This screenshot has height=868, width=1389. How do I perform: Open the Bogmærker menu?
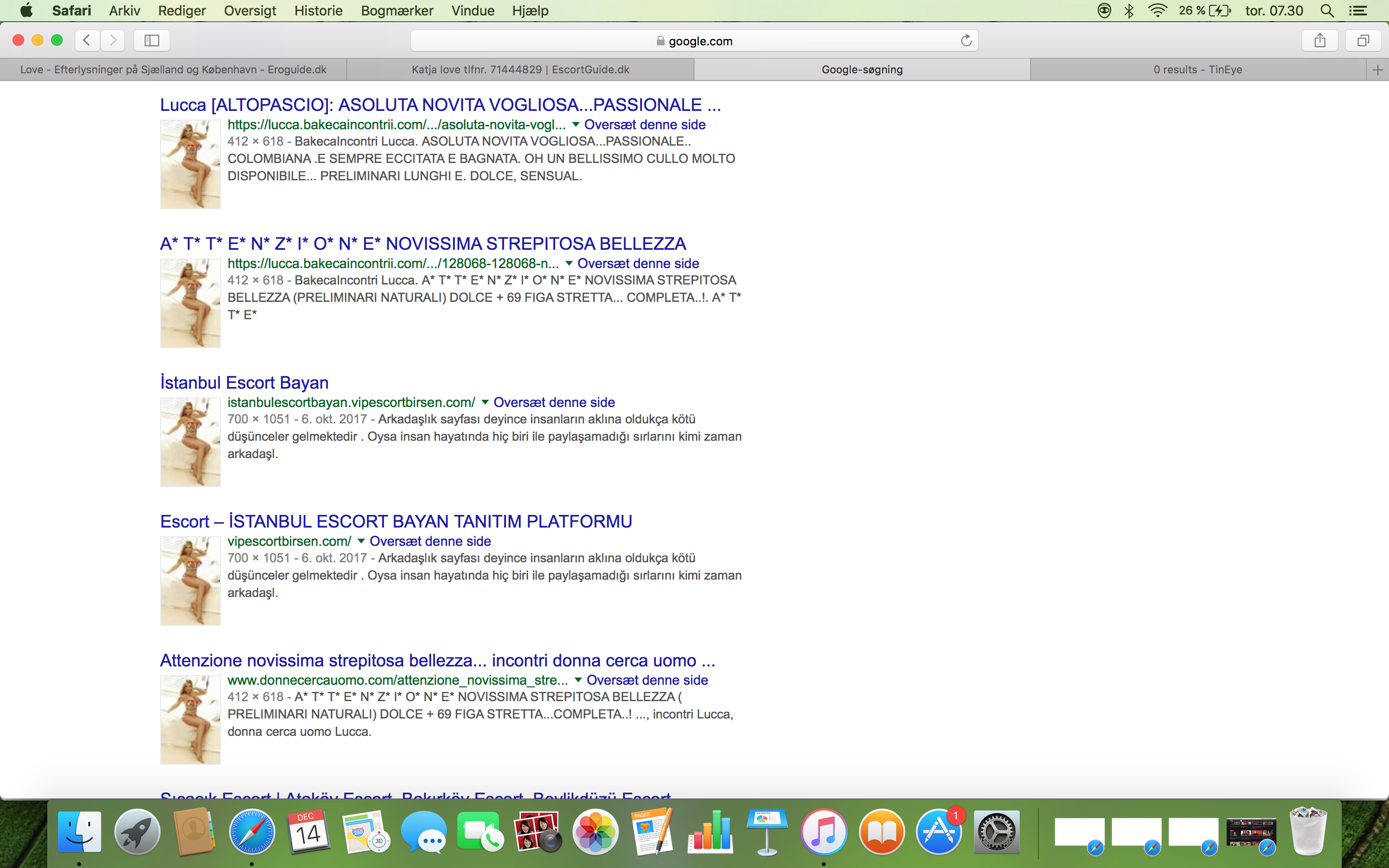coord(396,10)
